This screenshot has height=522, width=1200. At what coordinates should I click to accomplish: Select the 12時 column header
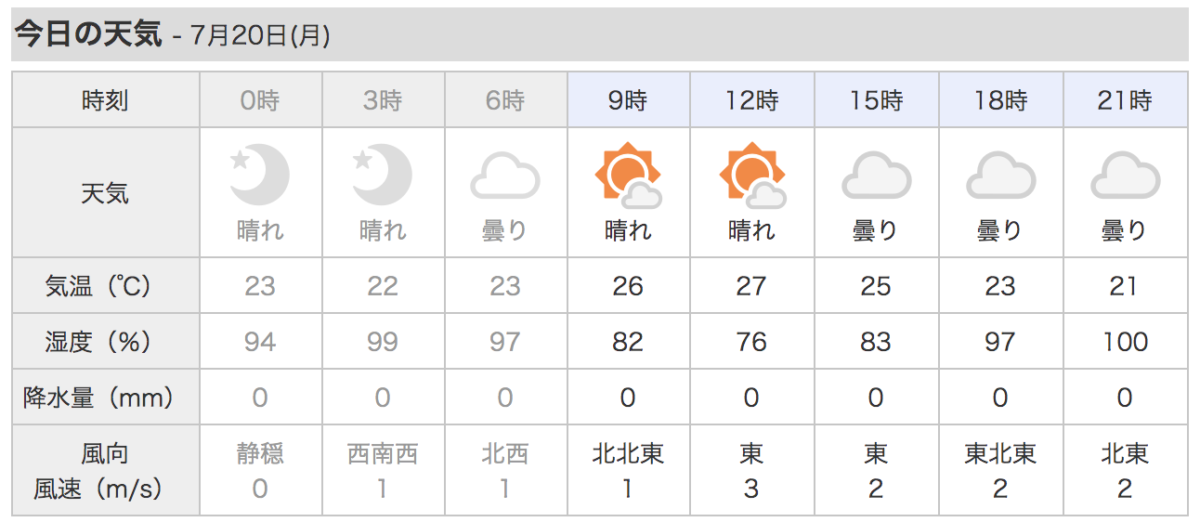pyautogui.click(x=752, y=100)
